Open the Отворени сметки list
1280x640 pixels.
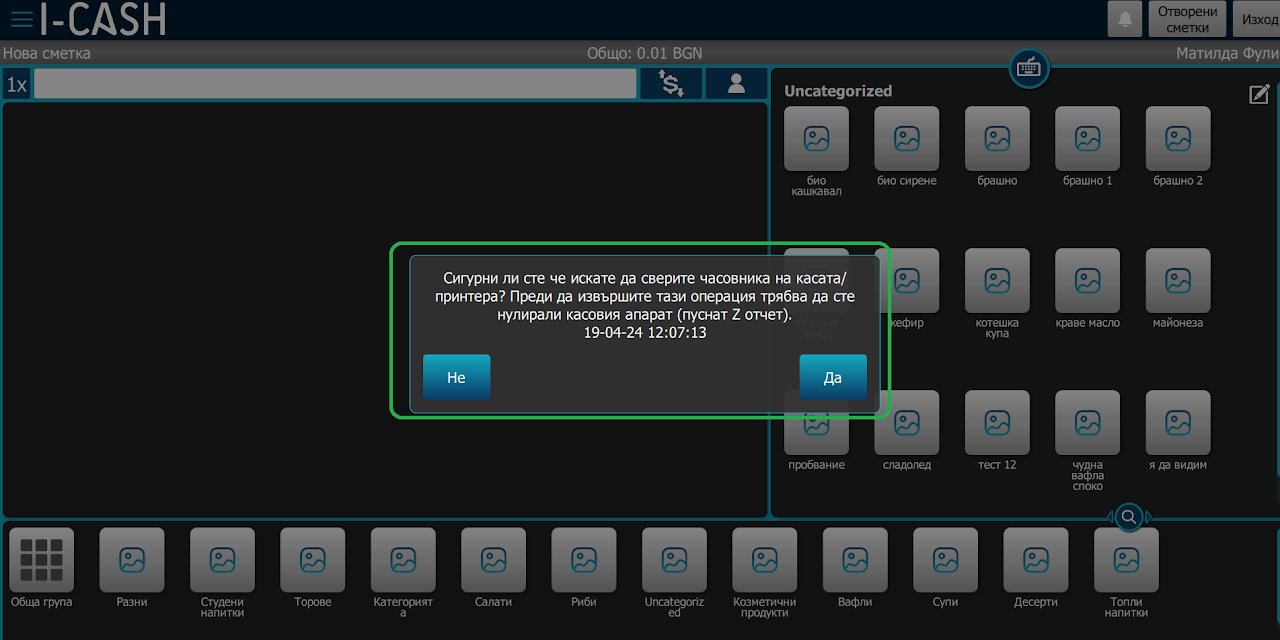click(1188, 19)
